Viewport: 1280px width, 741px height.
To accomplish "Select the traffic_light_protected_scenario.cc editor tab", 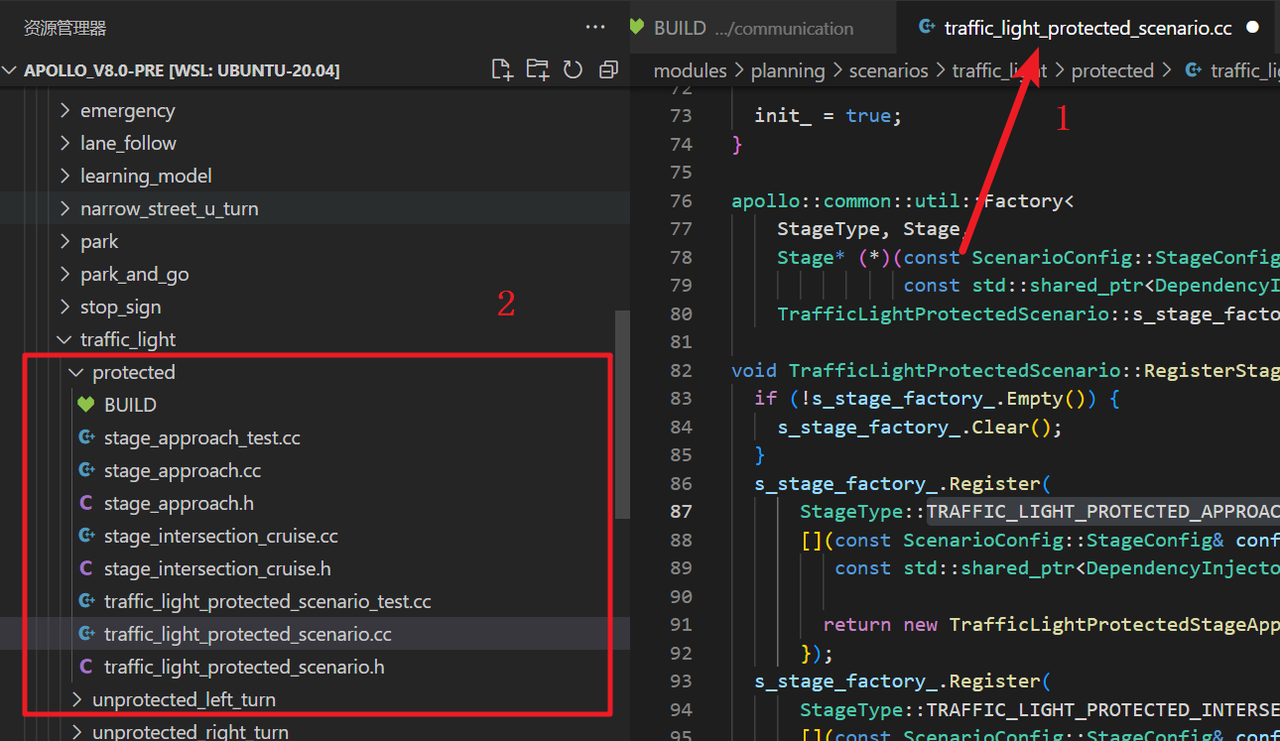I will coord(1087,28).
